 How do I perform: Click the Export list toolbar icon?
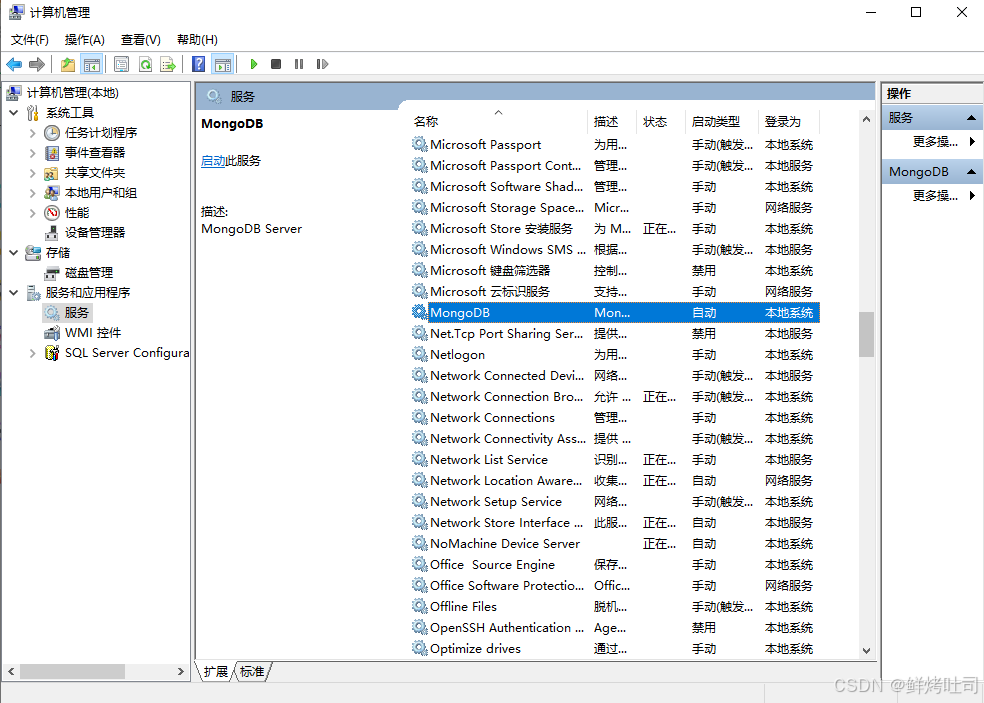click(x=168, y=64)
